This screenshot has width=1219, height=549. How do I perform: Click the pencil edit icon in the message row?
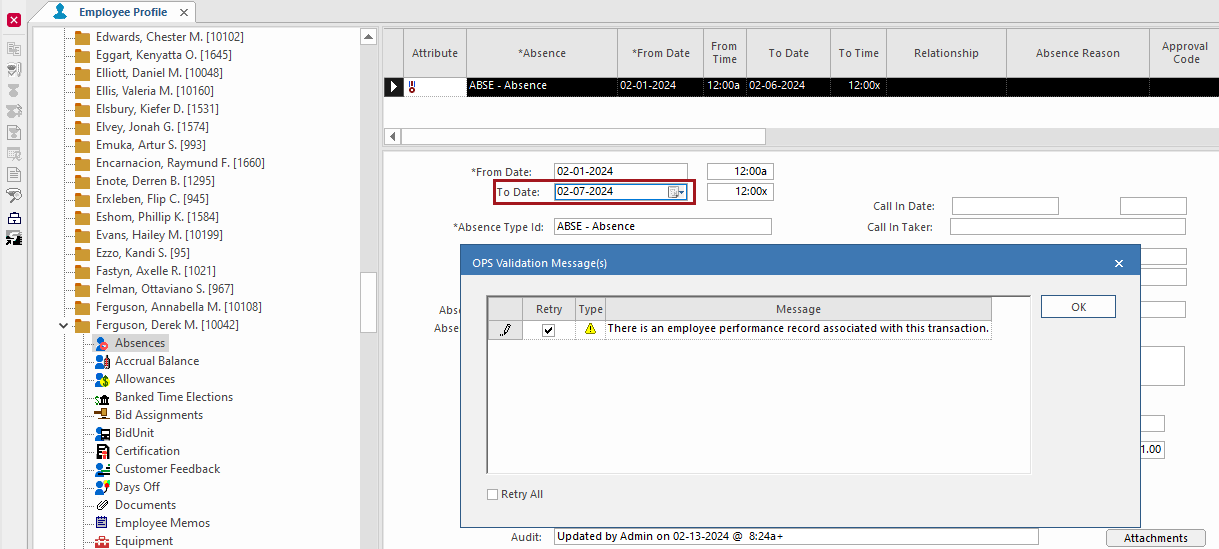[x=505, y=330]
